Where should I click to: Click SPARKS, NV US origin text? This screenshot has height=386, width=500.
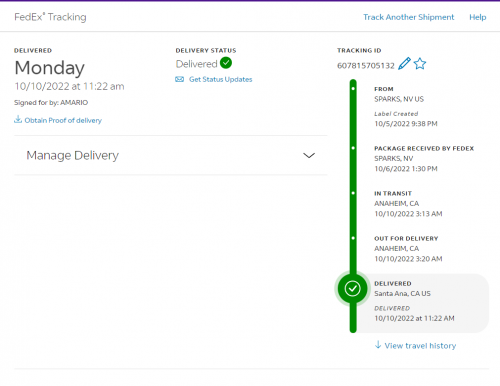point(399,99)
